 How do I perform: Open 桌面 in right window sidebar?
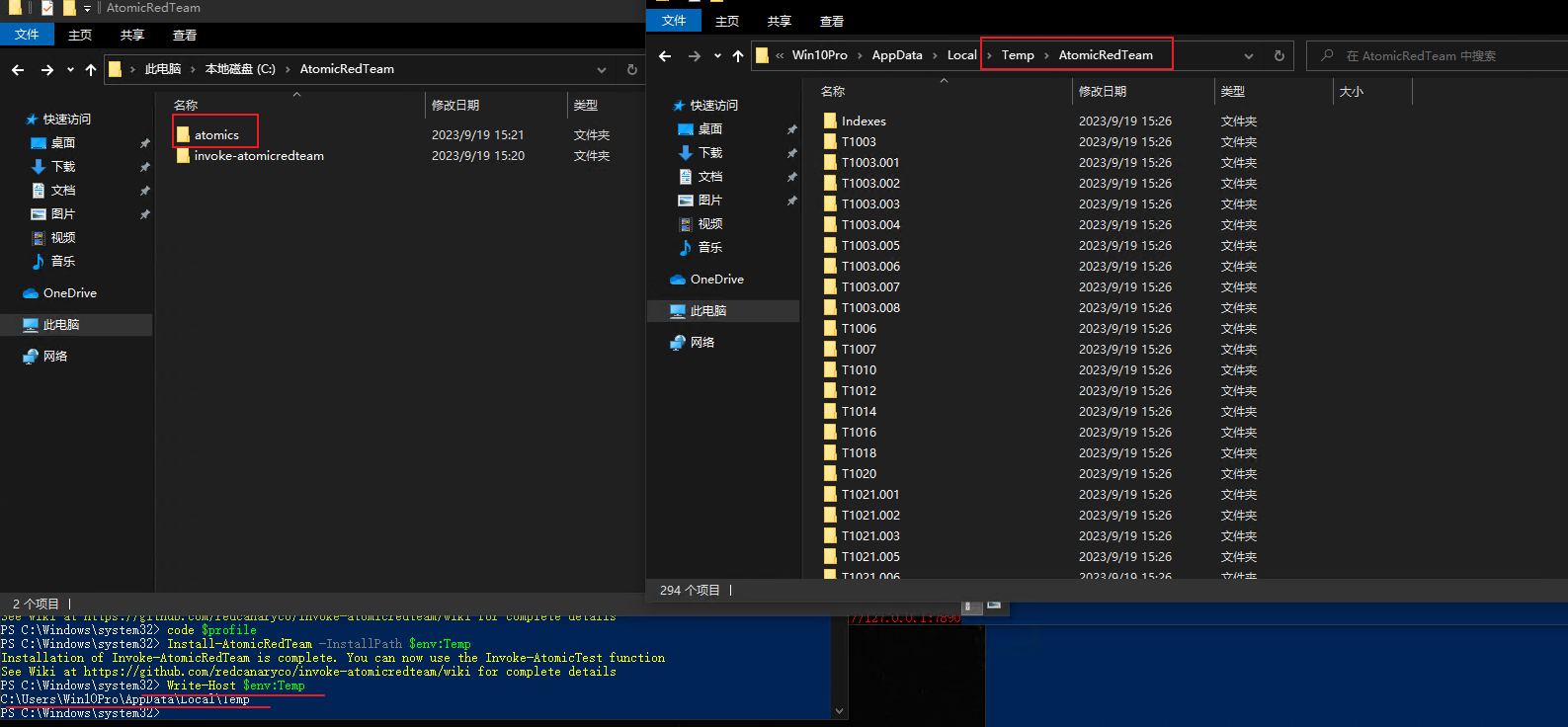[x=710, y=129]
